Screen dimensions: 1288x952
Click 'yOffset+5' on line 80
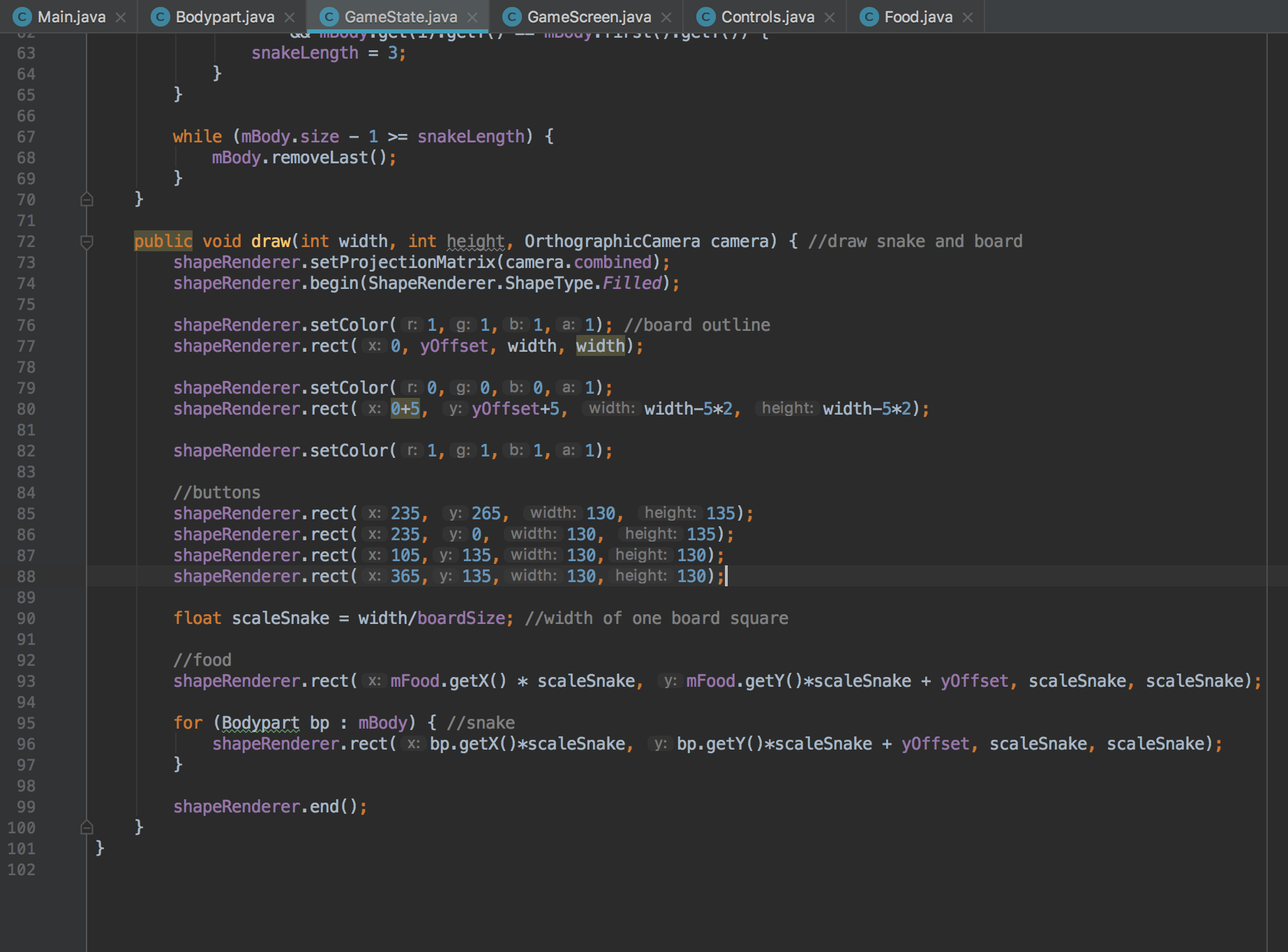click(516, 409)
